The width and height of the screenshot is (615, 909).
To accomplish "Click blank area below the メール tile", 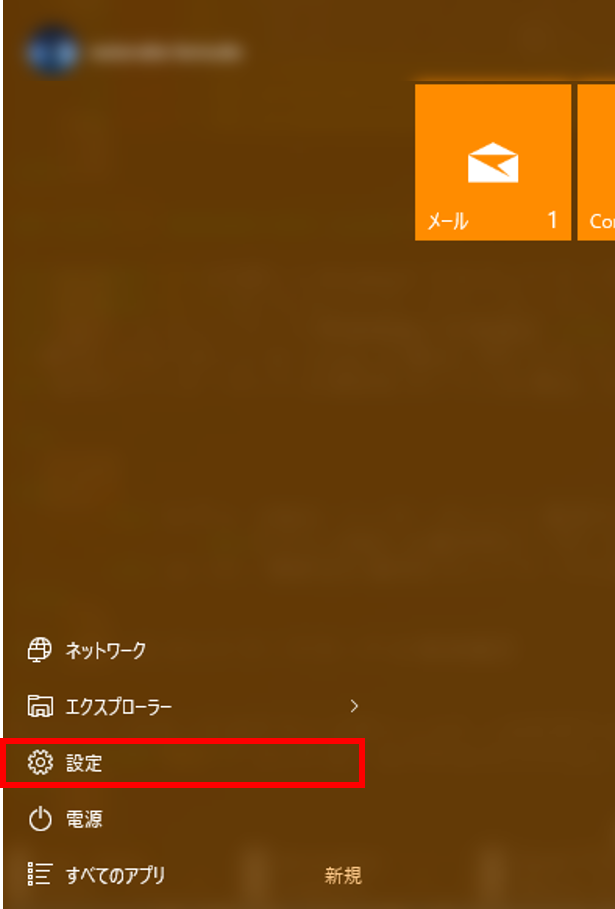I will point(493,406).
